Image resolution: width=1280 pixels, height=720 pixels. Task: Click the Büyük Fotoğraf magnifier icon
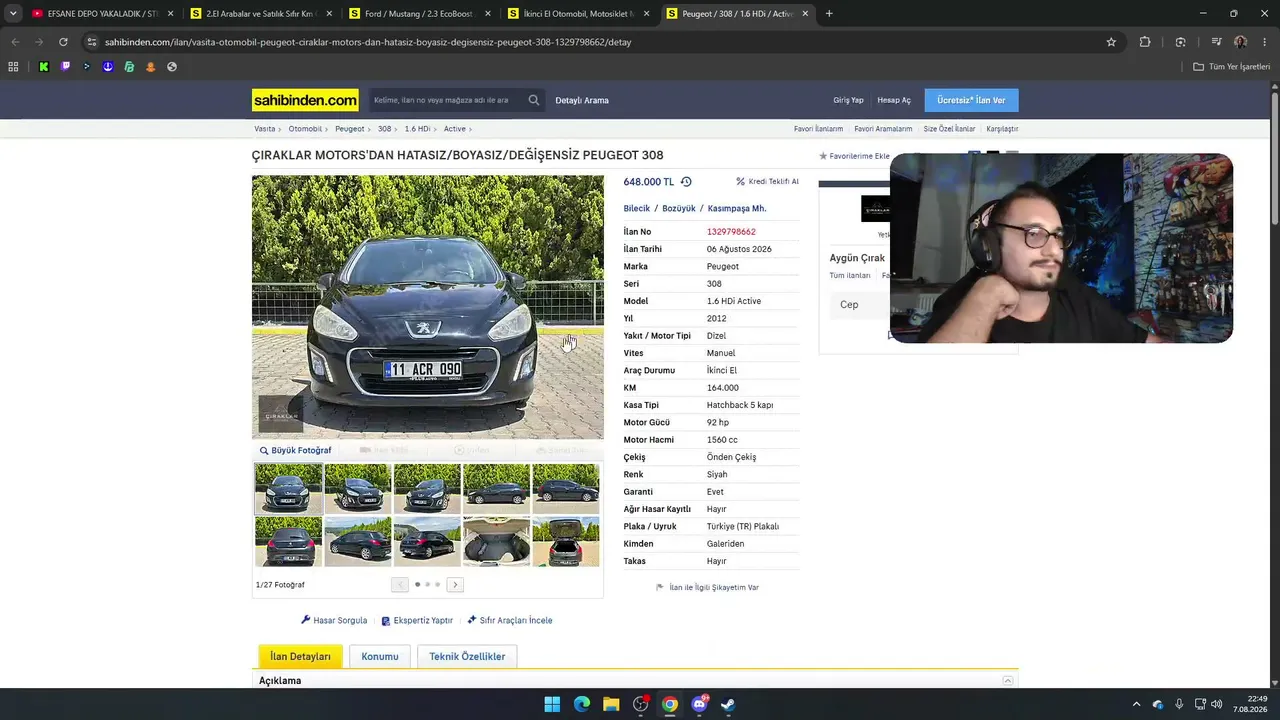coord(264,451)
